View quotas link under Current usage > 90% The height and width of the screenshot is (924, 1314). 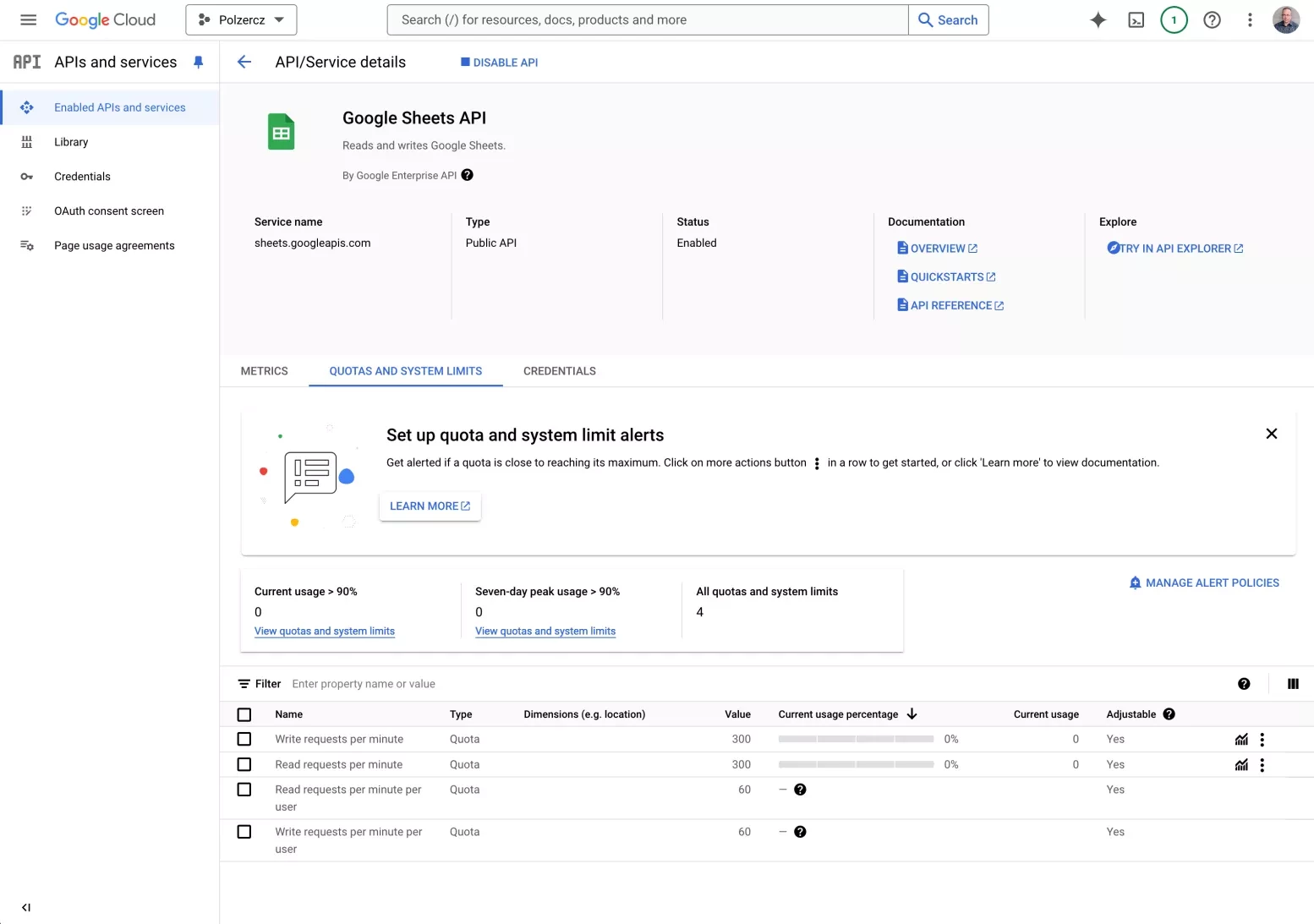[x=325, y=631]
